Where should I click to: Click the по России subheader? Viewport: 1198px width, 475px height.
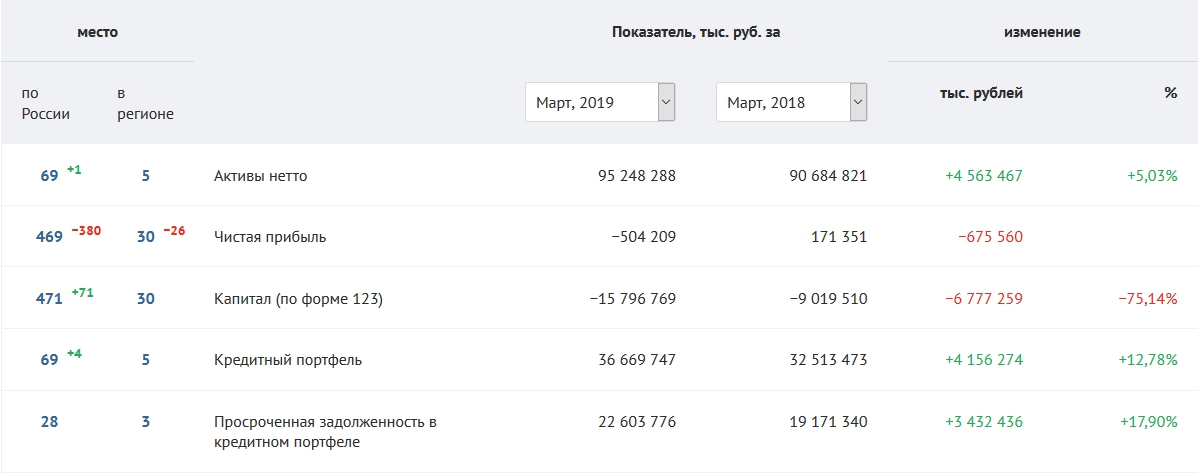[x=46, y=104]
